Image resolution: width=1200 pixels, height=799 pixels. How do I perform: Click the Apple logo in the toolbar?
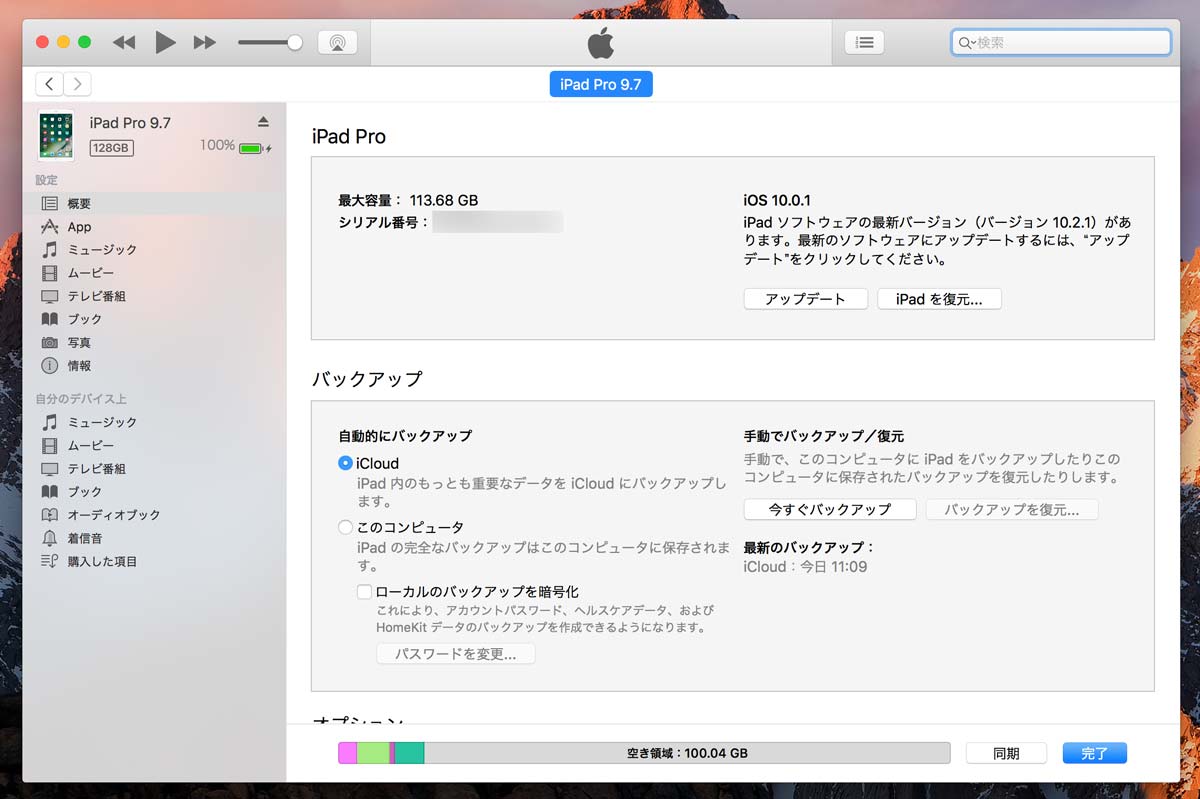click(x=600, y=42)
